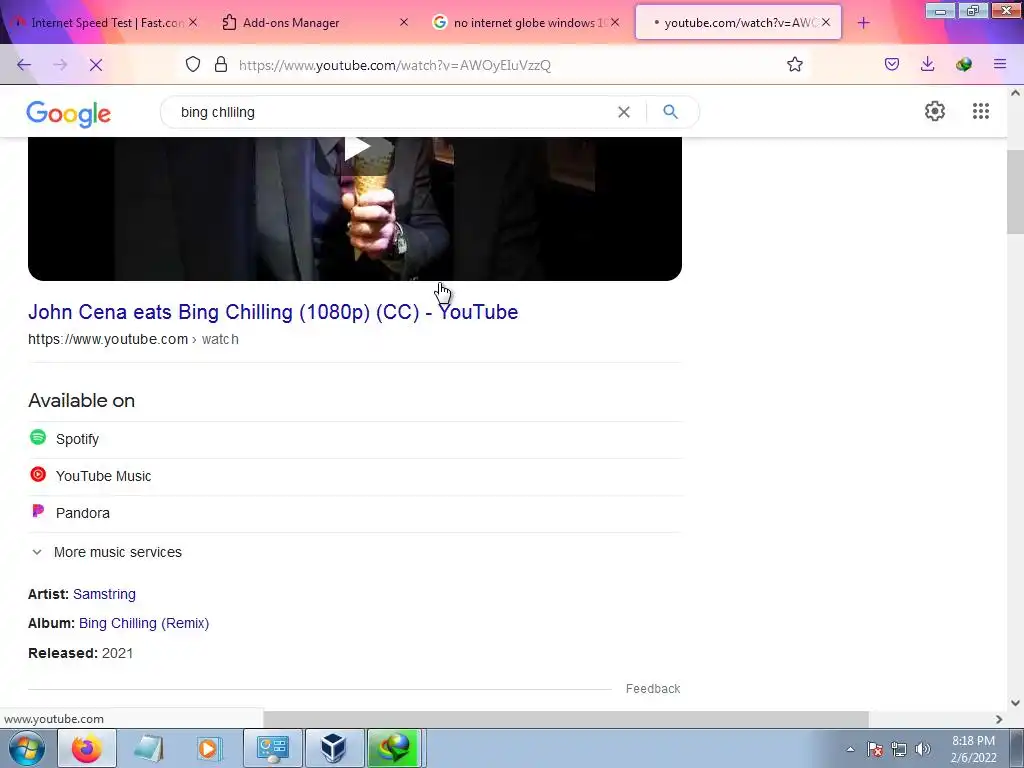Open the volume speaker tray icon
The height and width of the screenshot is (768, 1024).
[x=923, y=749]
